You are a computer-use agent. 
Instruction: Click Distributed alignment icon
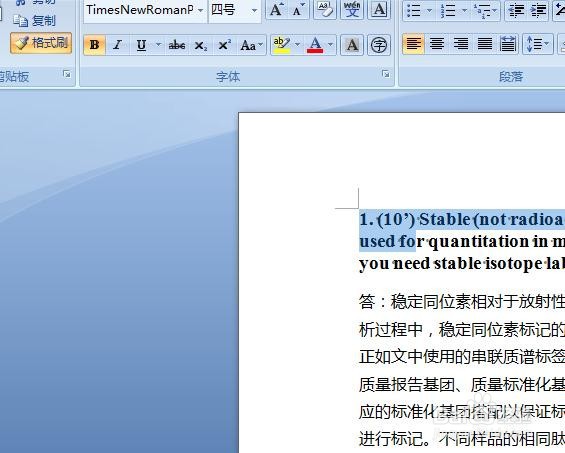508,44
